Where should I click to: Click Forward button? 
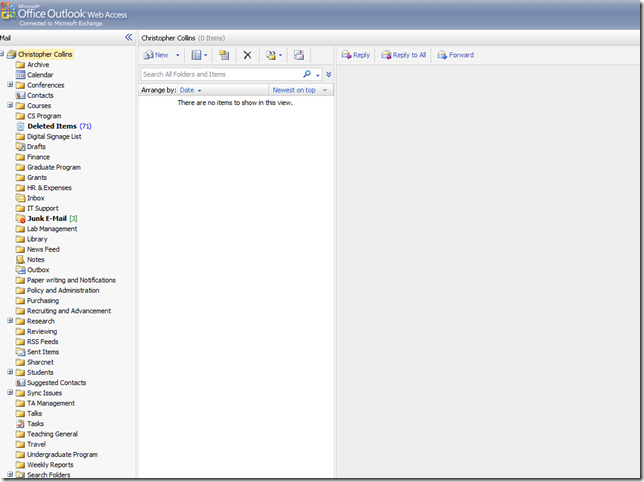(x=455, y=55)
